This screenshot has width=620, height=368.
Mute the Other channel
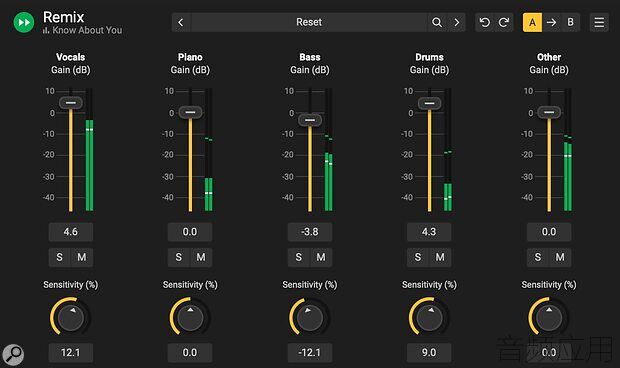[560, 257]
